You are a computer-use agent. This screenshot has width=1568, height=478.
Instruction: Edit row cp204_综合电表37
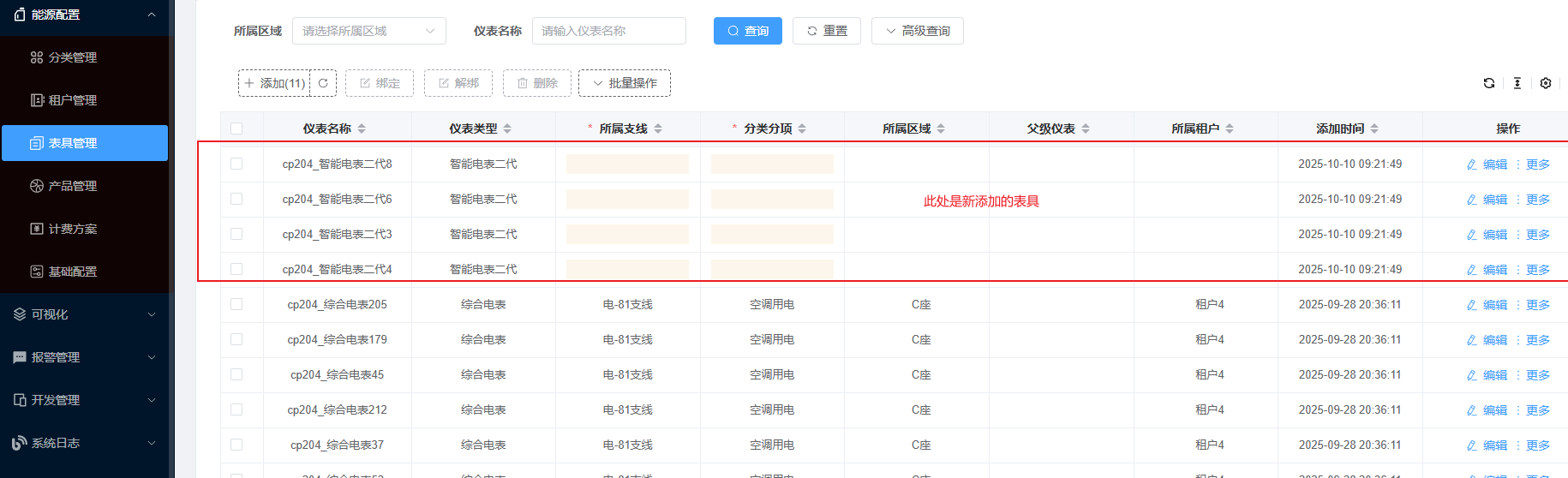click(1487, 445)
